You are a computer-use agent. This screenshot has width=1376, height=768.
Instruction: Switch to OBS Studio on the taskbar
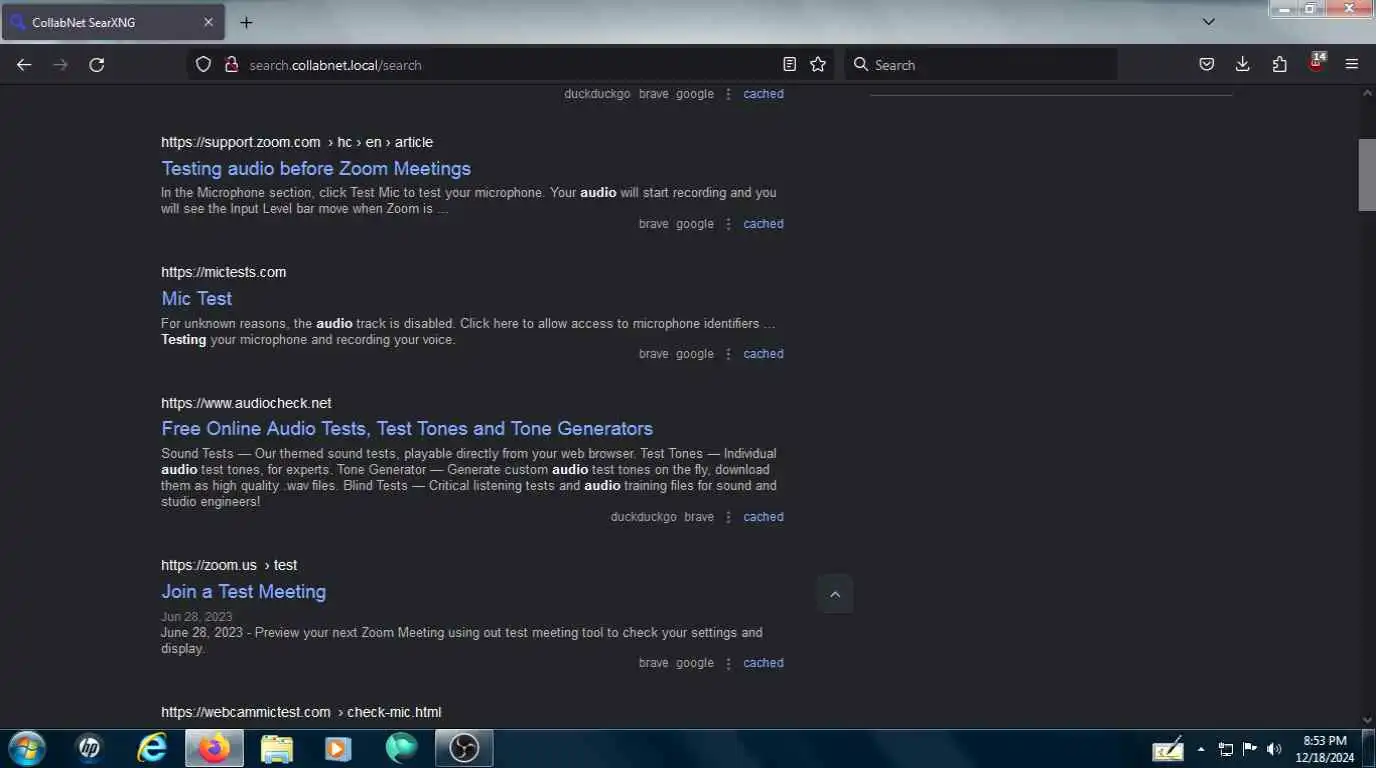(x=464, y=748)
